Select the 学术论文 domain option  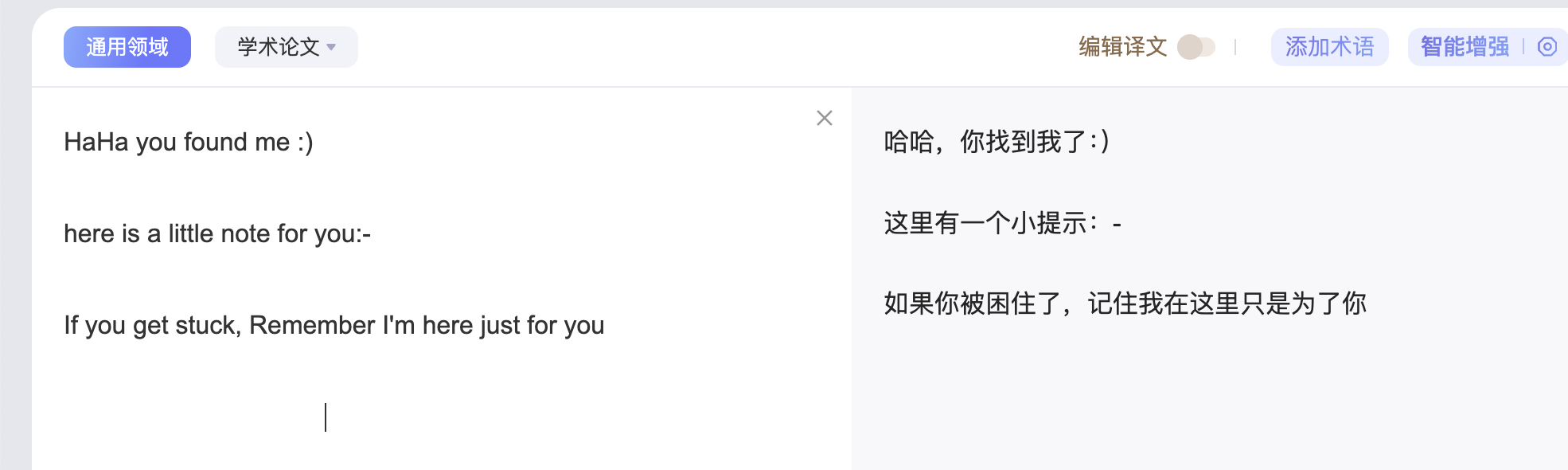[279, 47]
